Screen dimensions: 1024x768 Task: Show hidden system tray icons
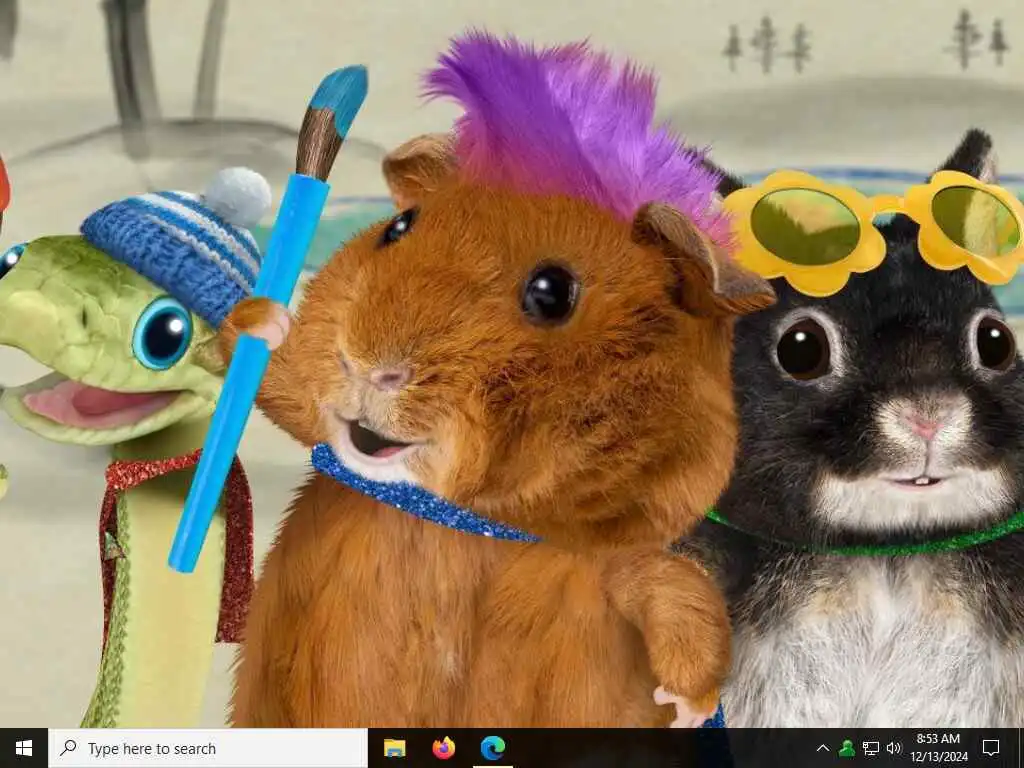click(823, 748)
